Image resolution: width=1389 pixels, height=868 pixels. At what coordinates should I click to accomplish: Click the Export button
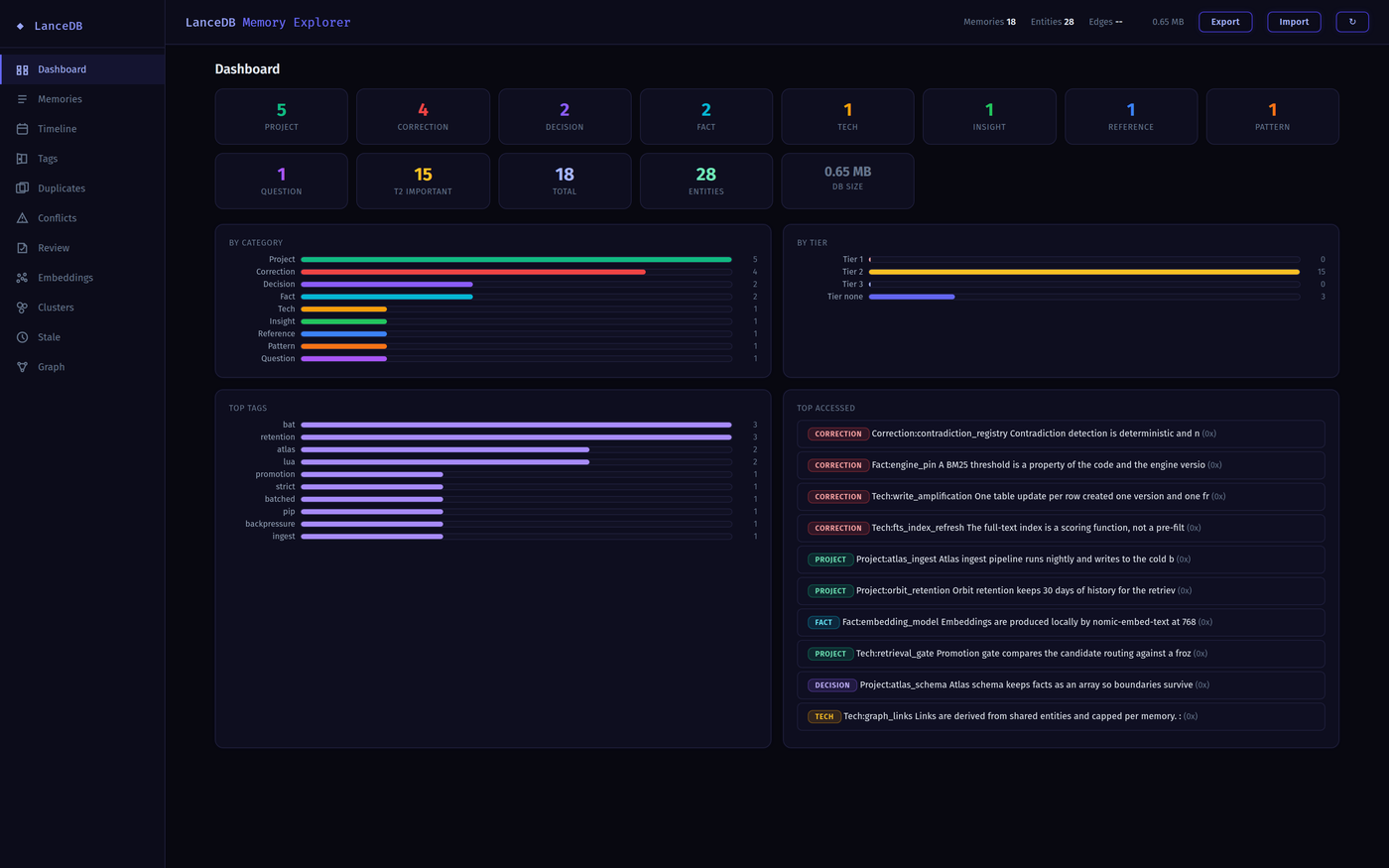click(1225, 22)
